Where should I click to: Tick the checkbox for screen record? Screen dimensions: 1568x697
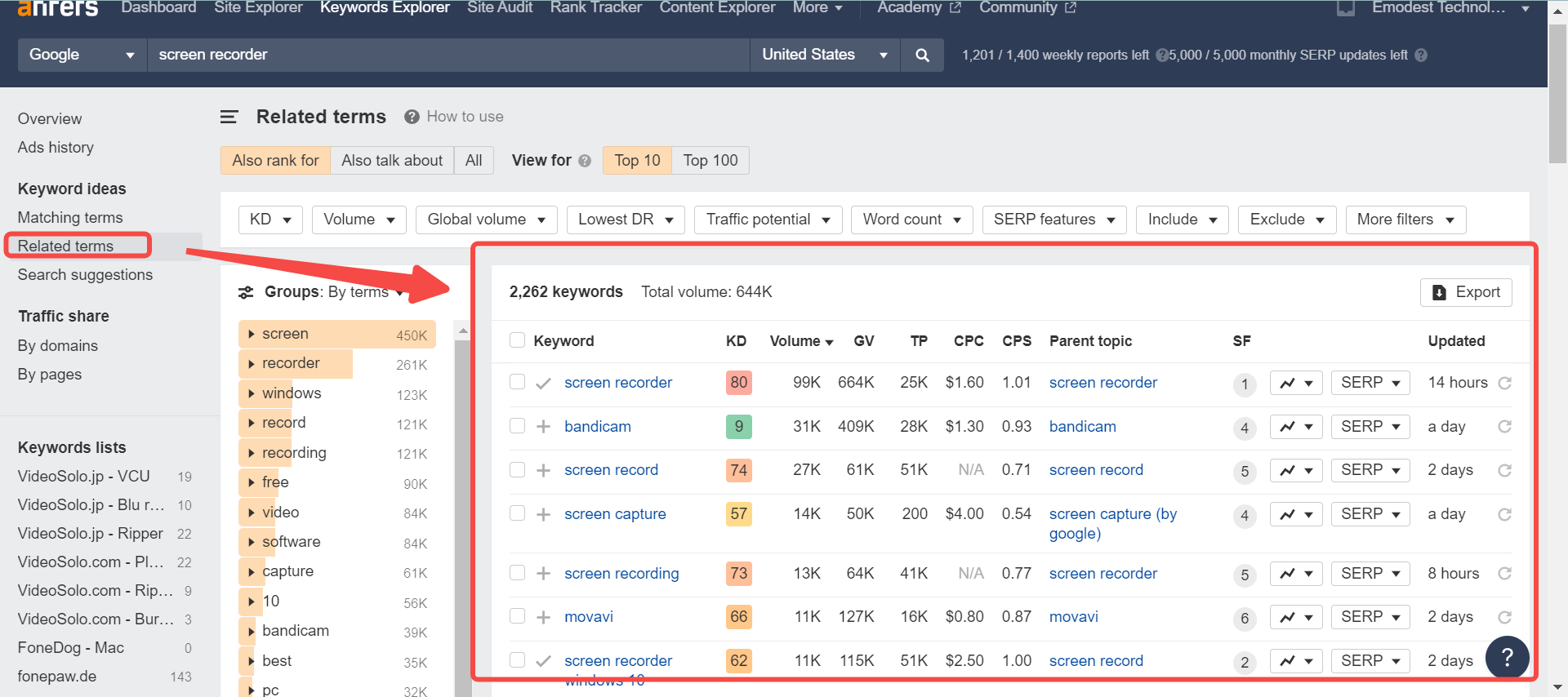pyautogui.click(x=517, y=469)
